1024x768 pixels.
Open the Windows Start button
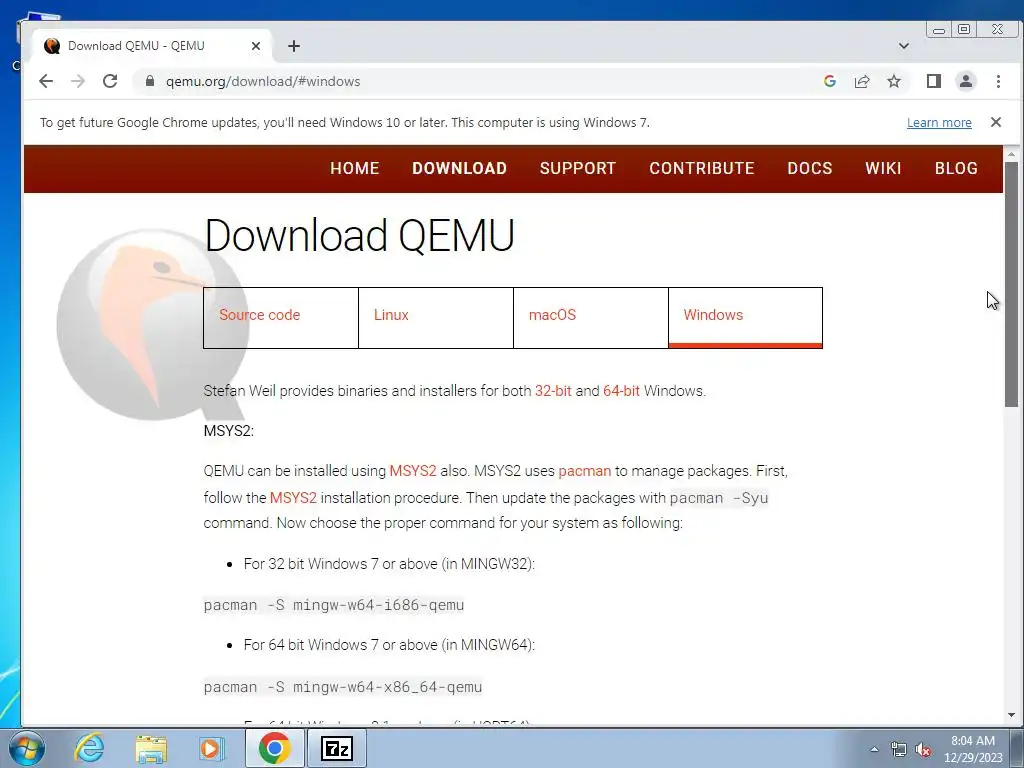coord(27,748)
